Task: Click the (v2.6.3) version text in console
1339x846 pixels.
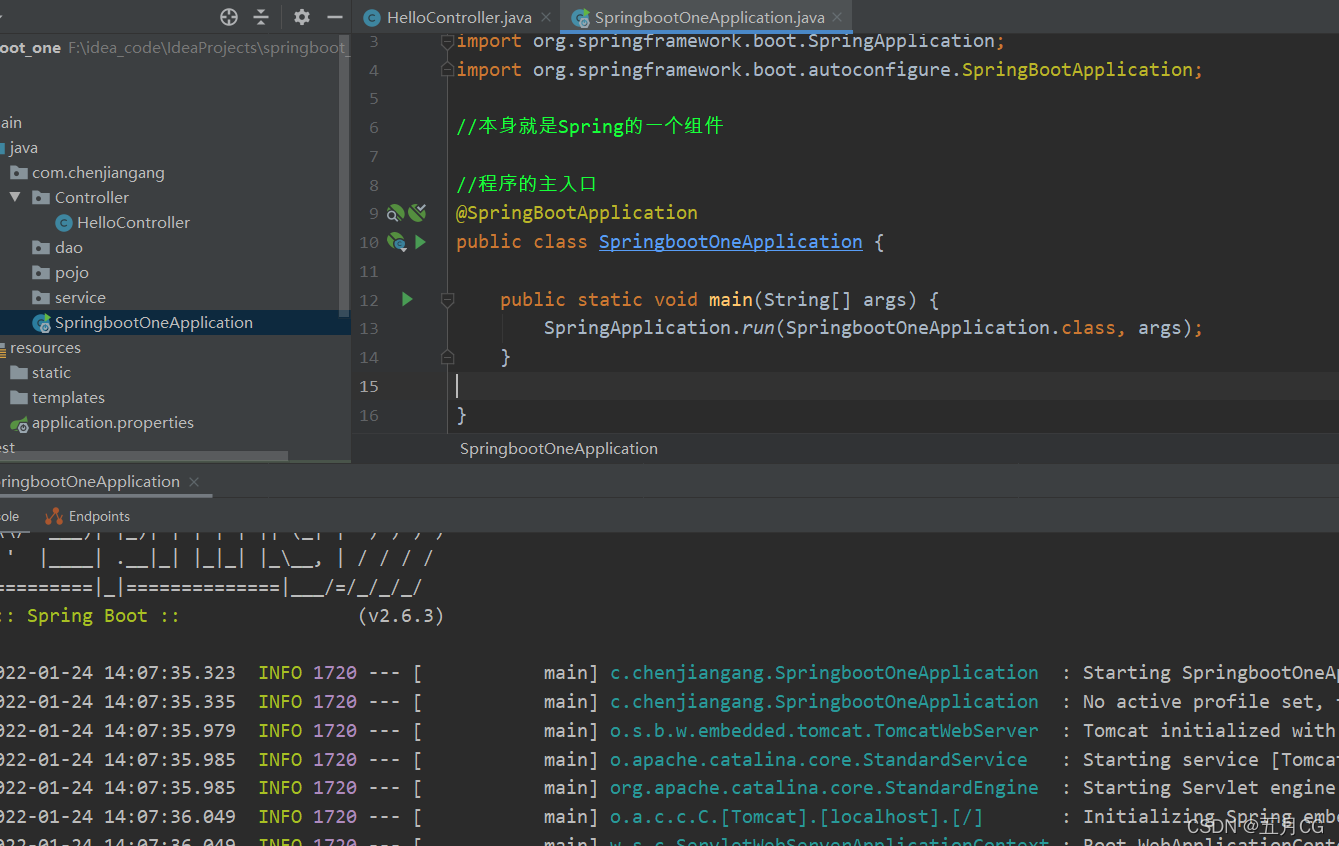Action: pyautogui.click(x=400, y=616)
